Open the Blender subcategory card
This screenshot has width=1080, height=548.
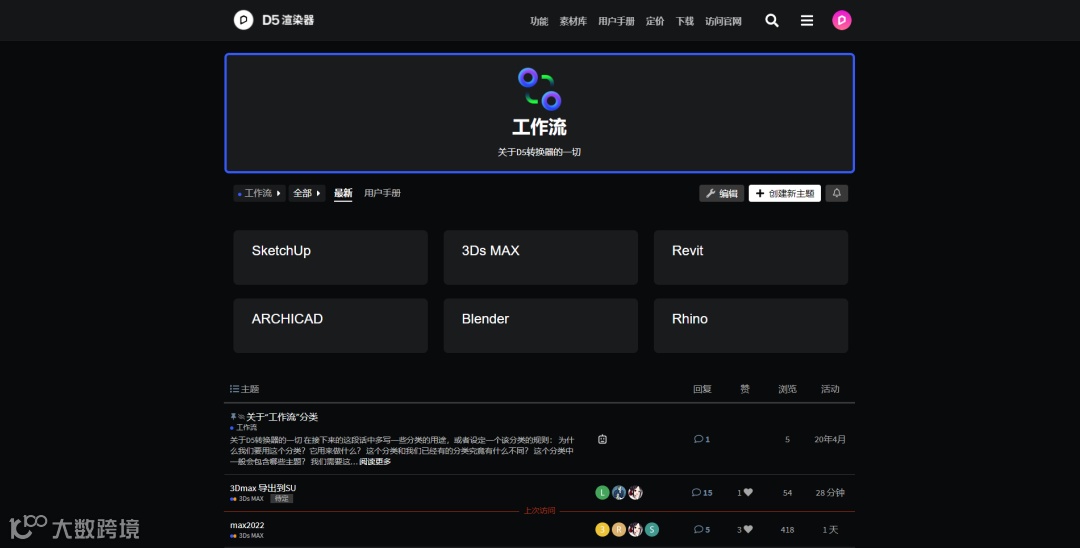(541, 326)
